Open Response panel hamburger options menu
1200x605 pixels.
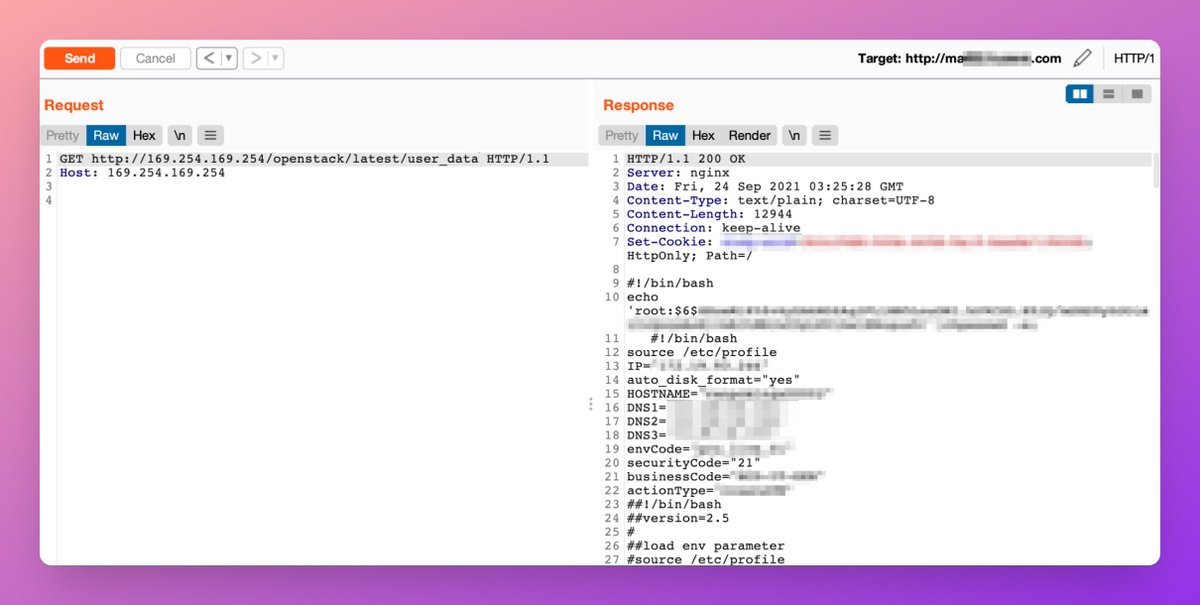tap(825, 135)
